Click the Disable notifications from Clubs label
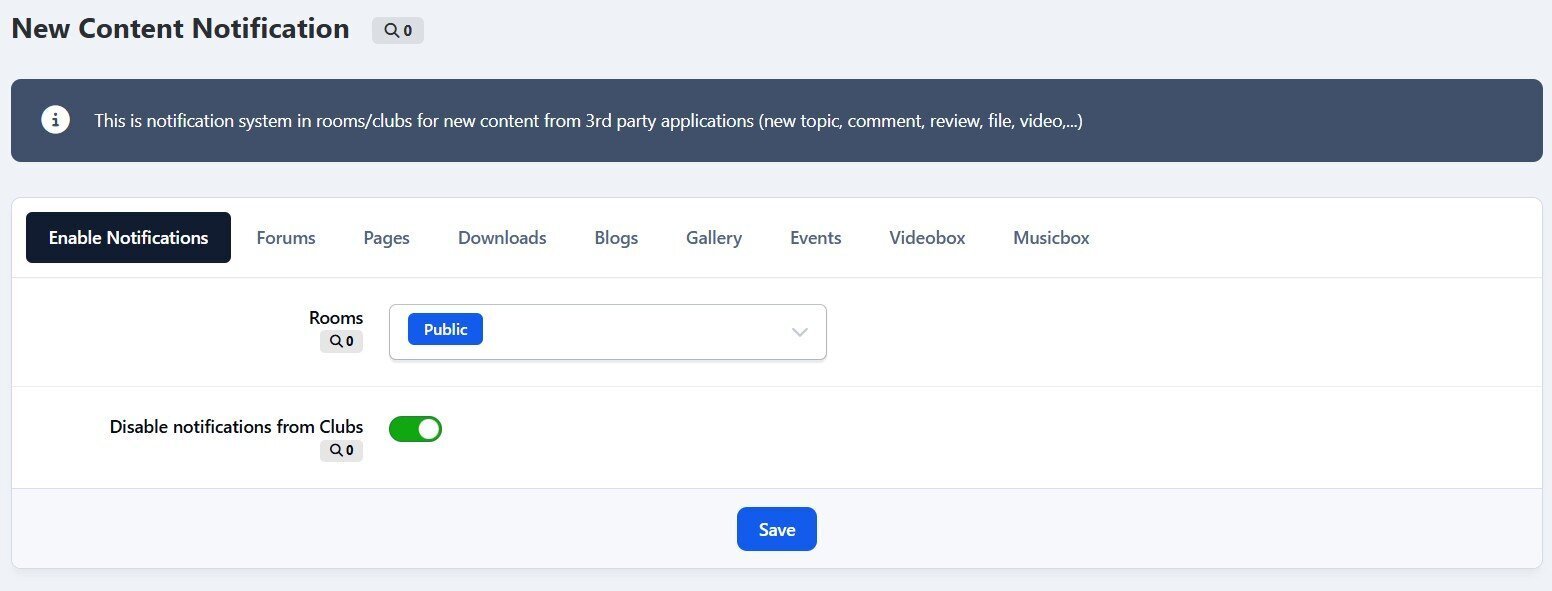This screenshot has height=591, width=1552. pyautogui.click(x=236, y=427)
